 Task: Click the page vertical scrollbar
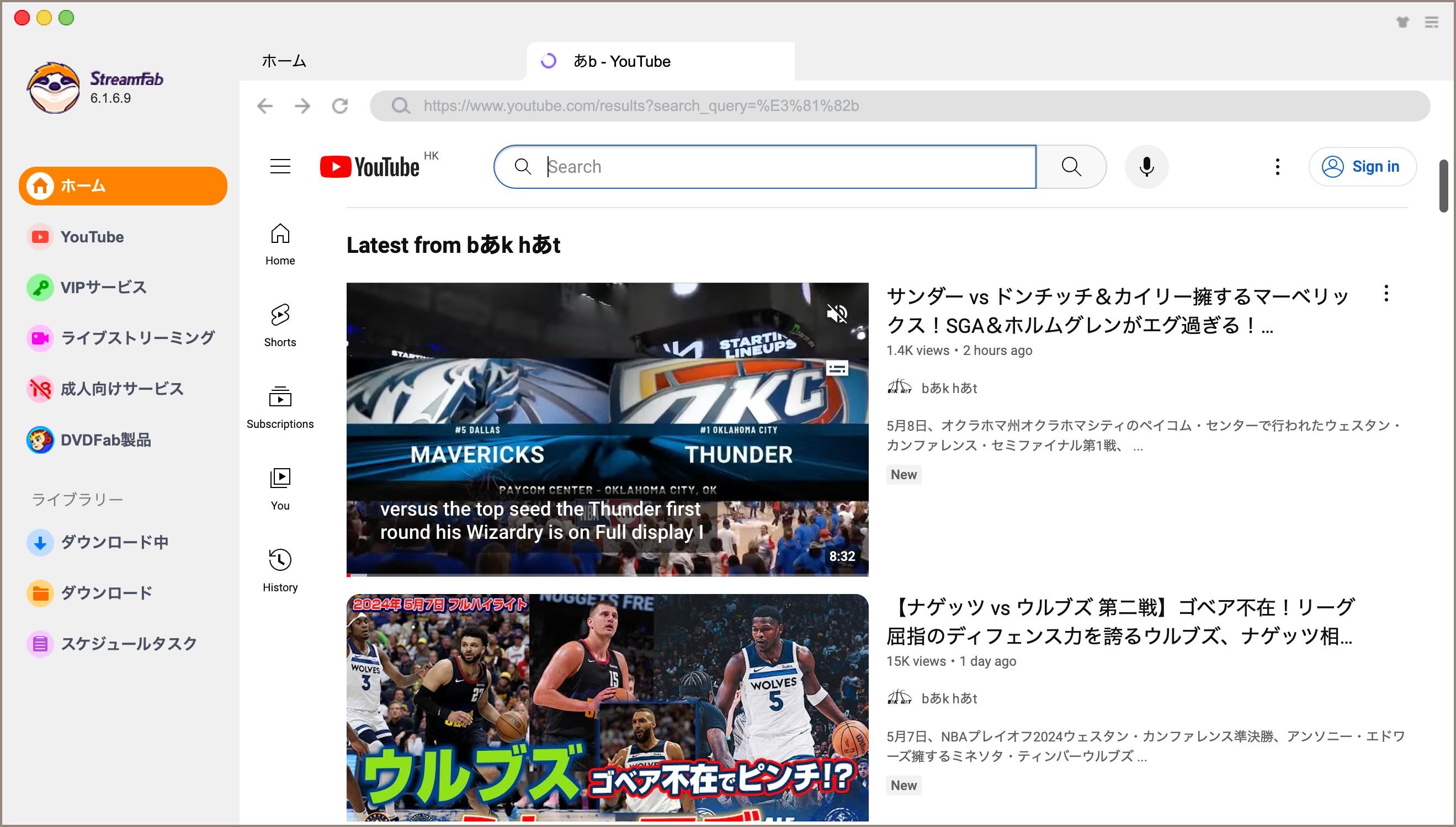(1443, 185)
